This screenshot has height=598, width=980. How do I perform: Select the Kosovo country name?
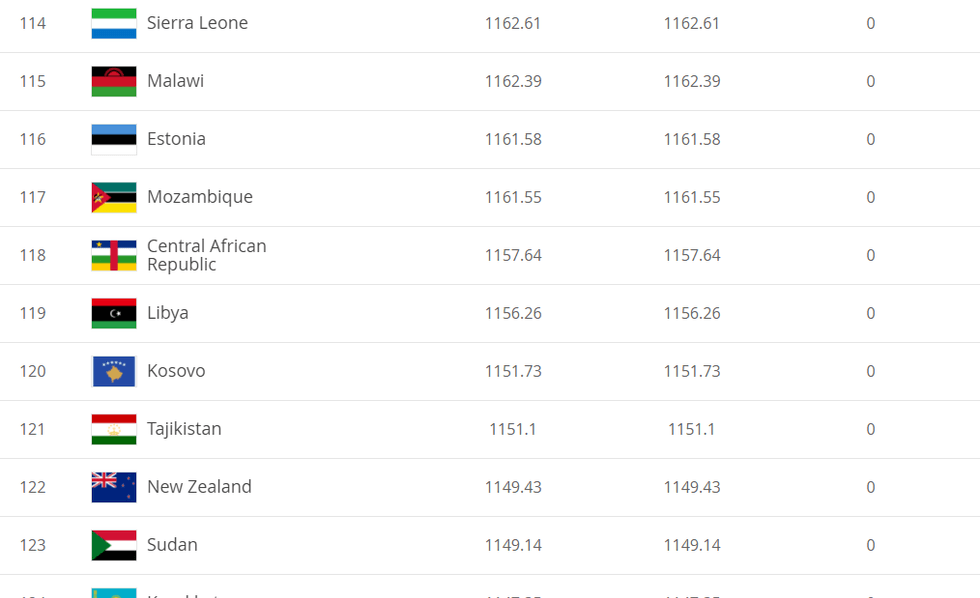(176, 371)
